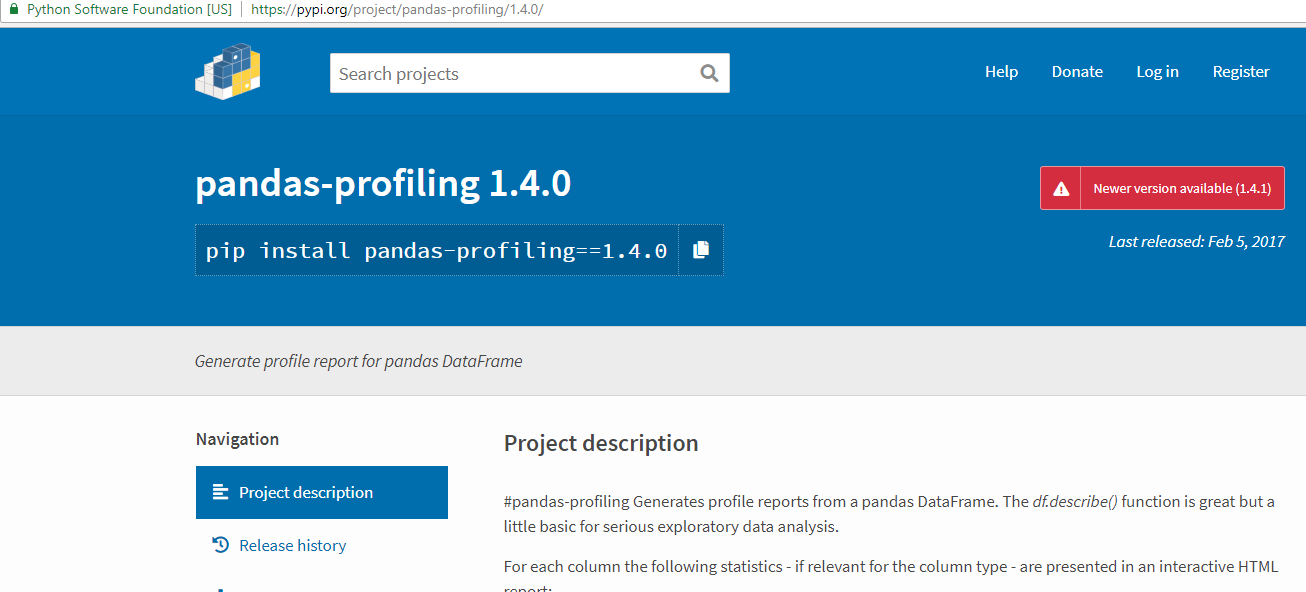Select the Project description navigation tab
The height and width of the screenshot is (592, 1306).
[322, 492]
